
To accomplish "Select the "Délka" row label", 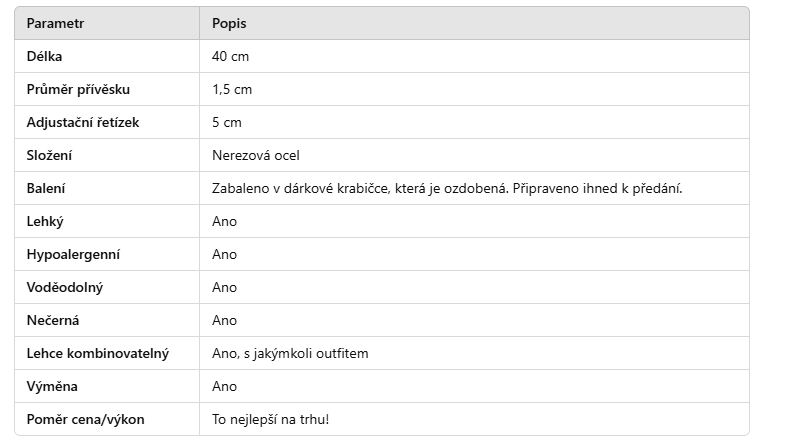I will coord(44,56).
